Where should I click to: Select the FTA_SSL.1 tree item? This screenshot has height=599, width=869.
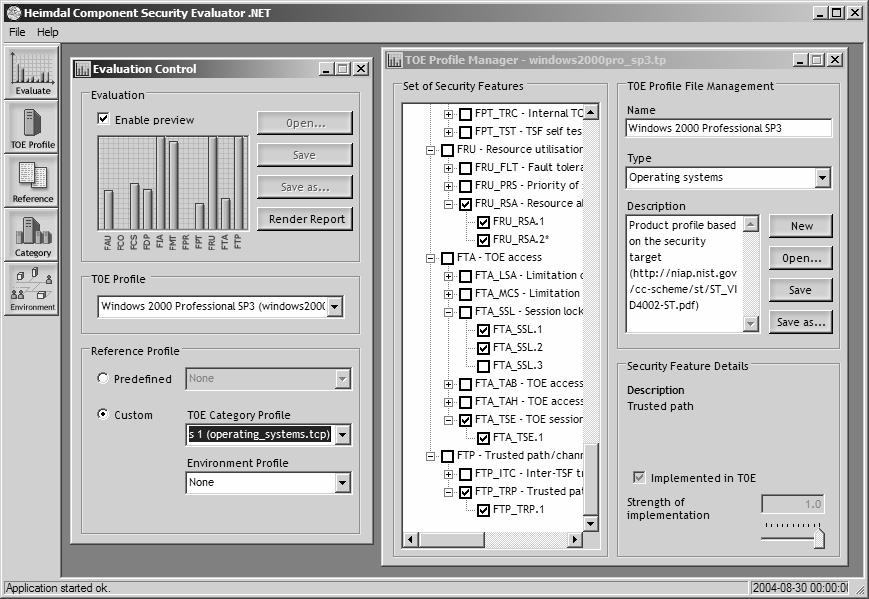pos(518,330)
